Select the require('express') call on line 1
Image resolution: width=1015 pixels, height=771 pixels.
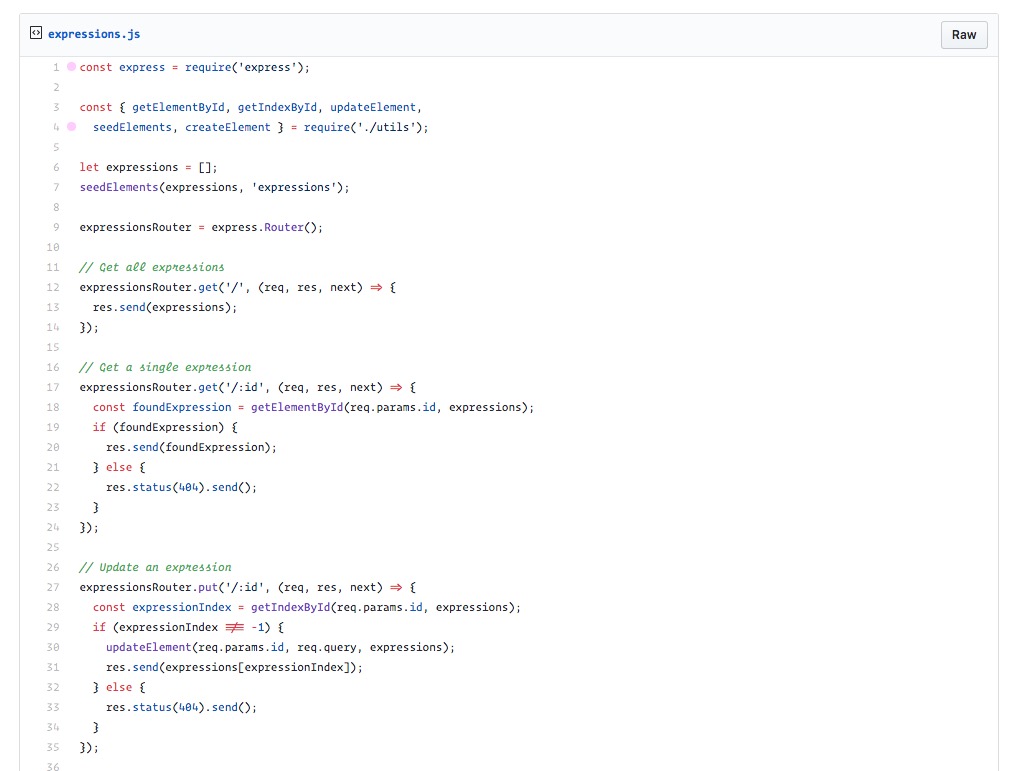pos(243,66)
